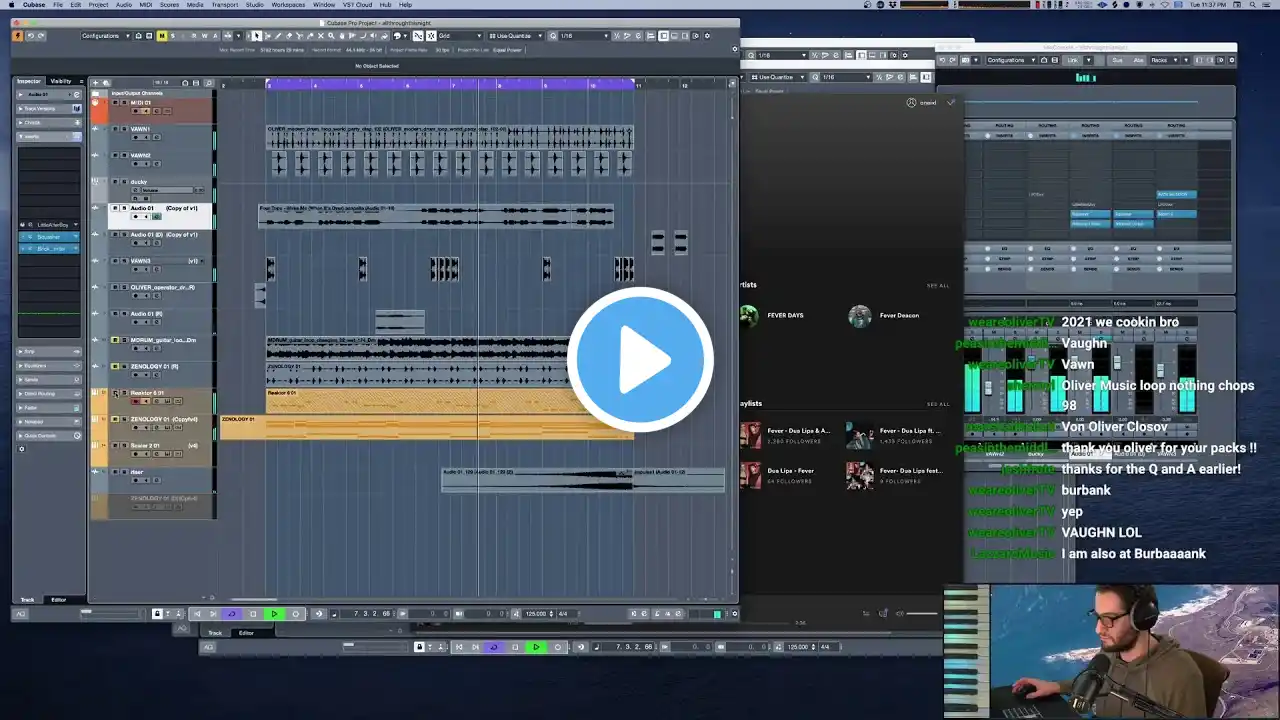Click the large play overlay button

point(640,360)
